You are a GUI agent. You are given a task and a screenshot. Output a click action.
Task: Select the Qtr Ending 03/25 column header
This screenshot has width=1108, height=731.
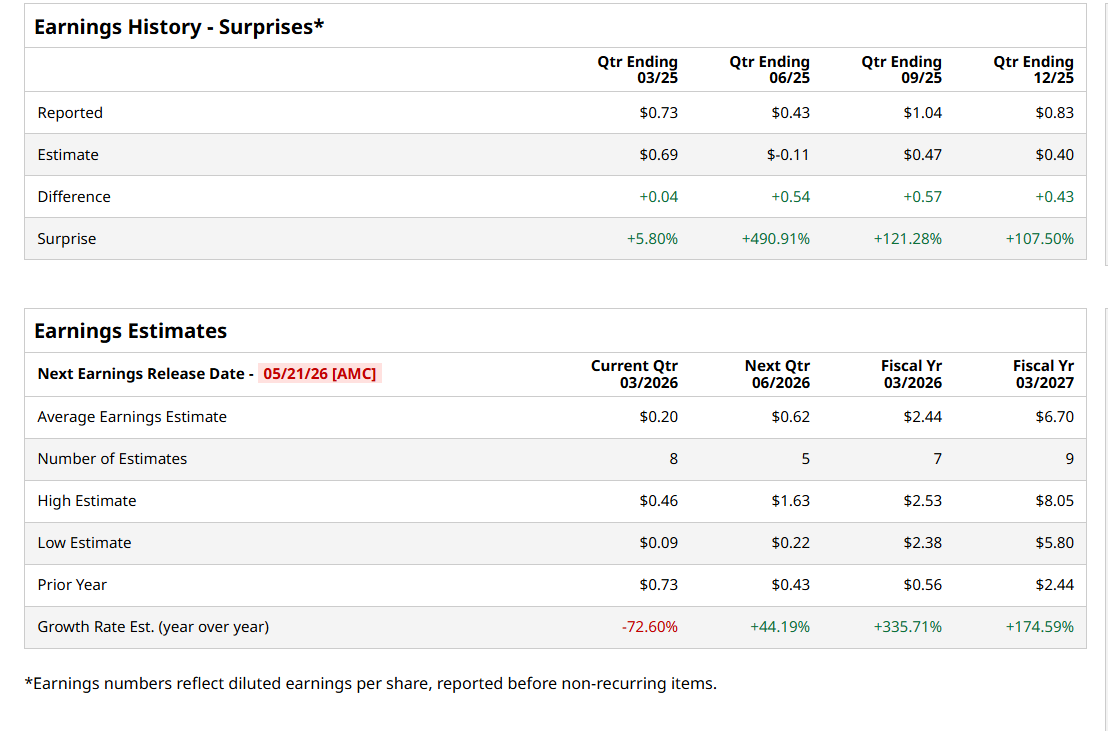click(638, 70)
